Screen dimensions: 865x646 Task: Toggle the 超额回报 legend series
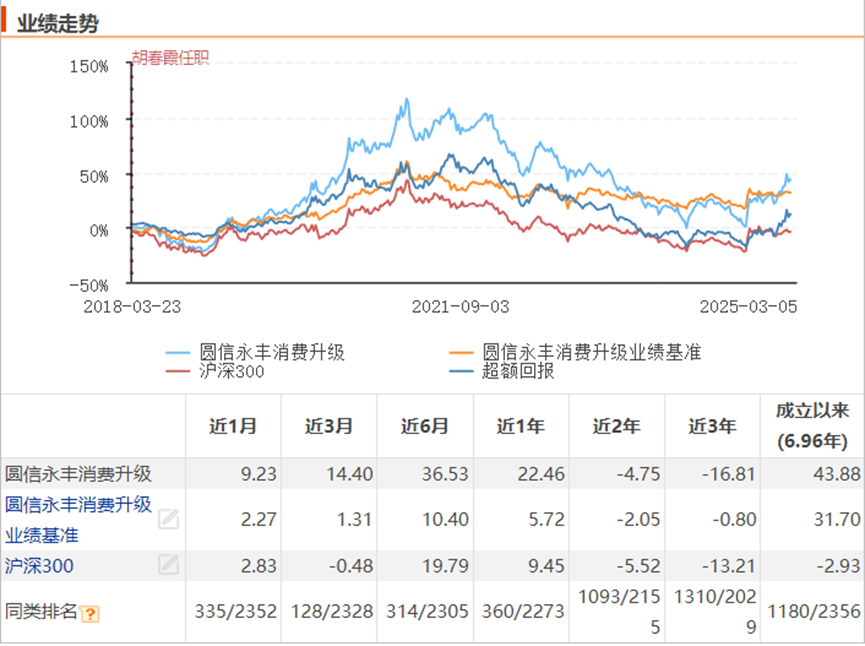pos(501,371)
